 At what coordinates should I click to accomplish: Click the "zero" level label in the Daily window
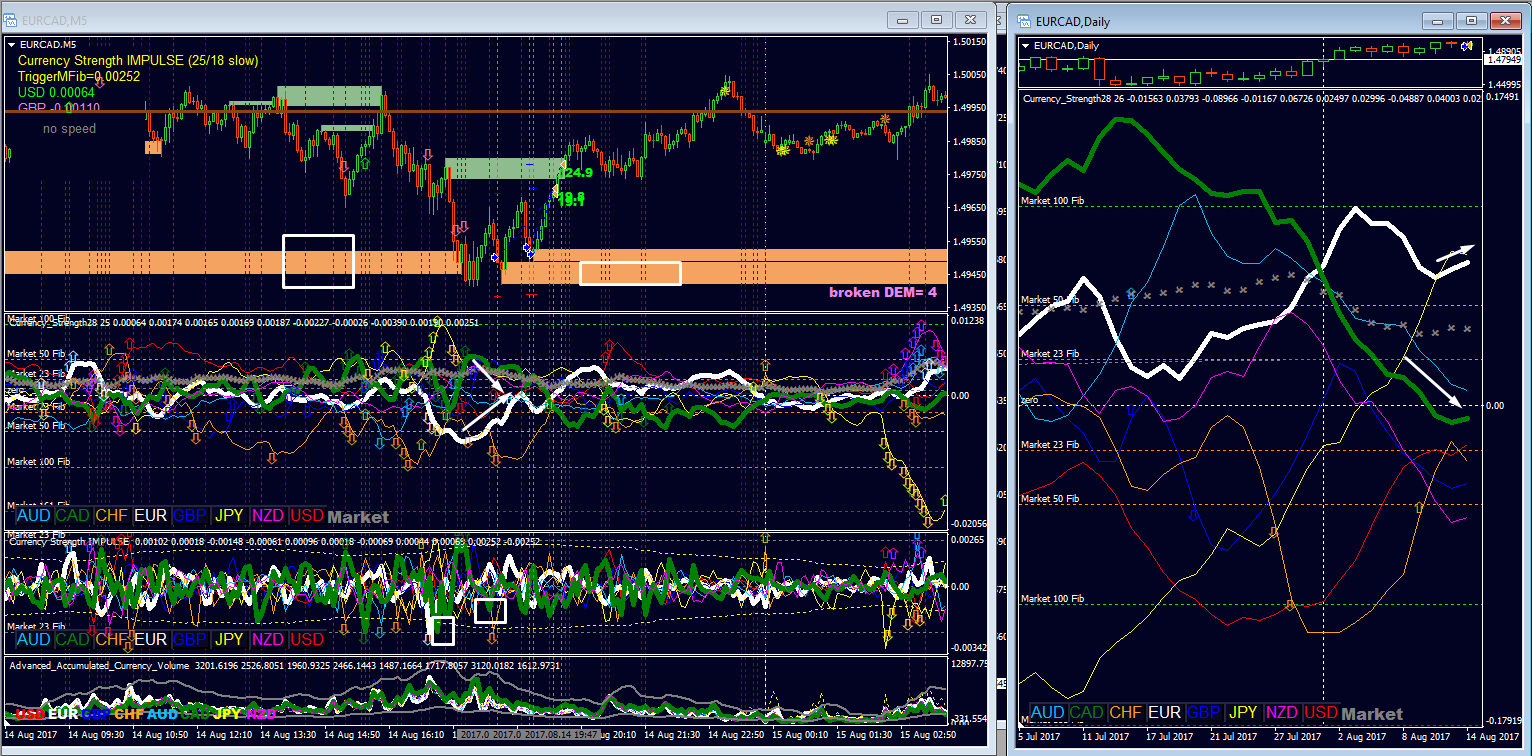1030,400
